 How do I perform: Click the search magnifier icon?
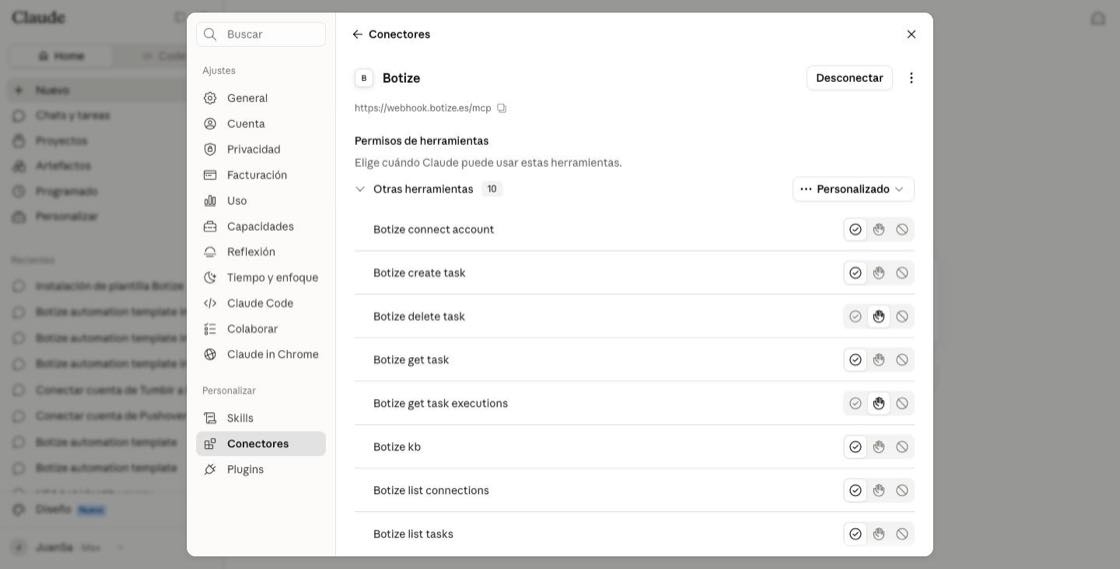point(210,34)
